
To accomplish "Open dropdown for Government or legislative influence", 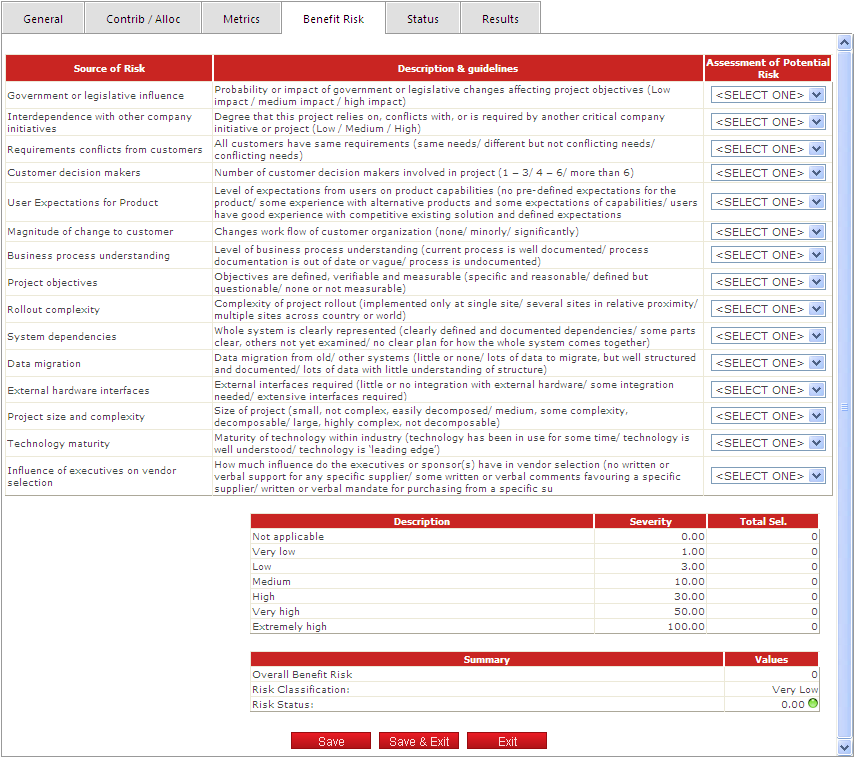I will [x=767, y=95].
